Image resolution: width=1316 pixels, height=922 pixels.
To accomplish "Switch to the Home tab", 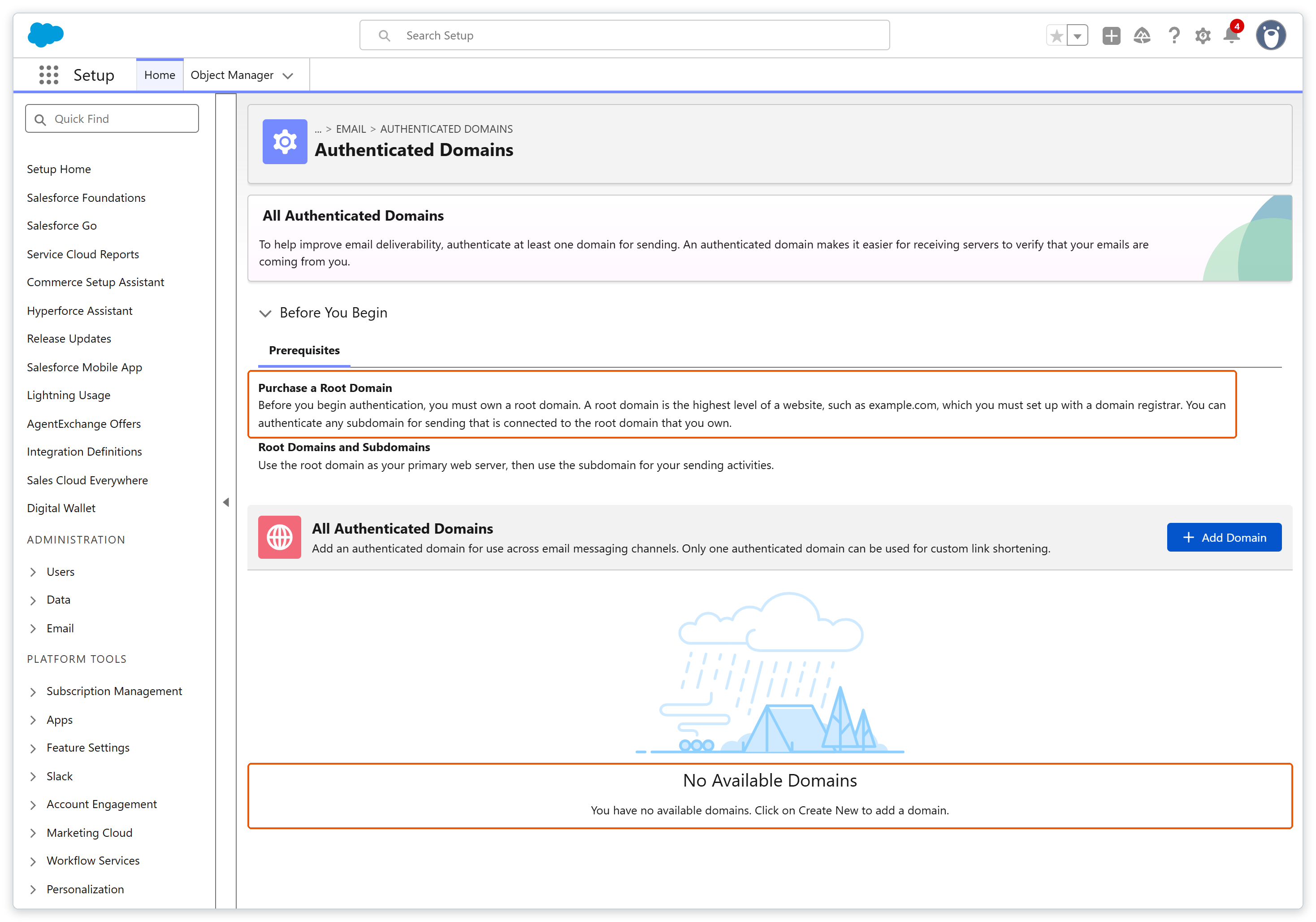I will pos(160,75).
